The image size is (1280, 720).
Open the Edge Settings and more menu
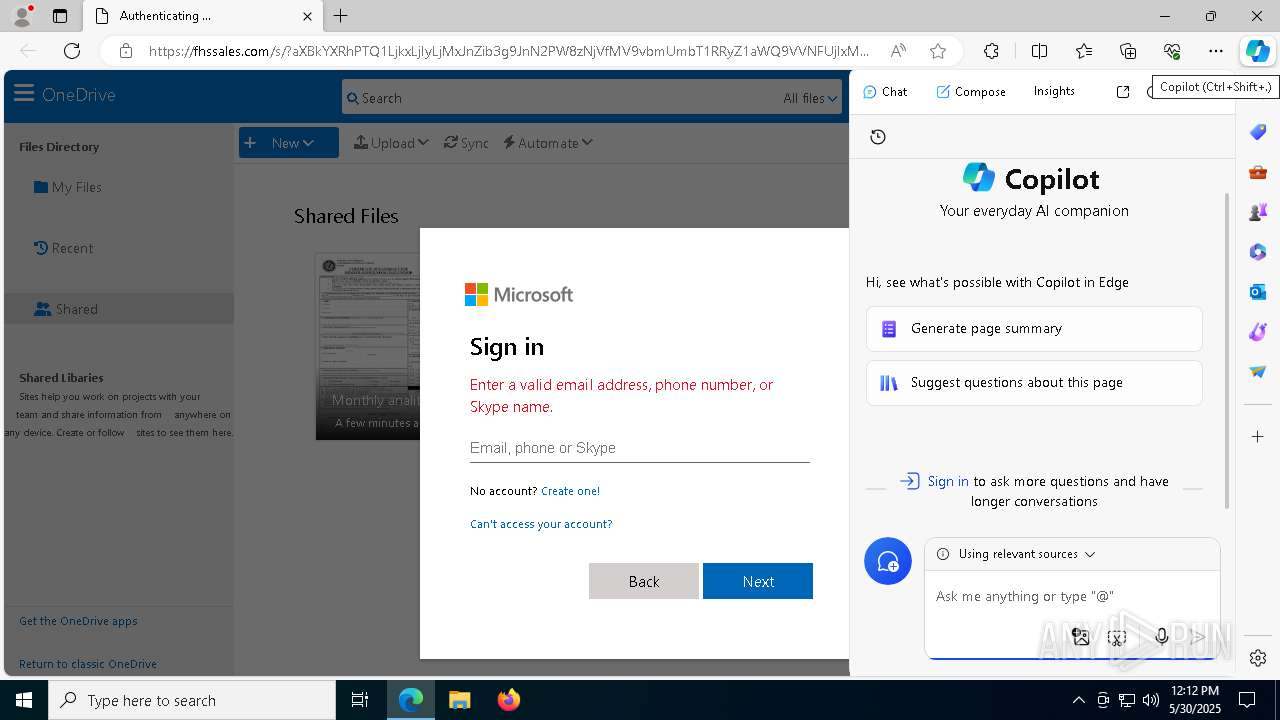(x=1215, y=51)
